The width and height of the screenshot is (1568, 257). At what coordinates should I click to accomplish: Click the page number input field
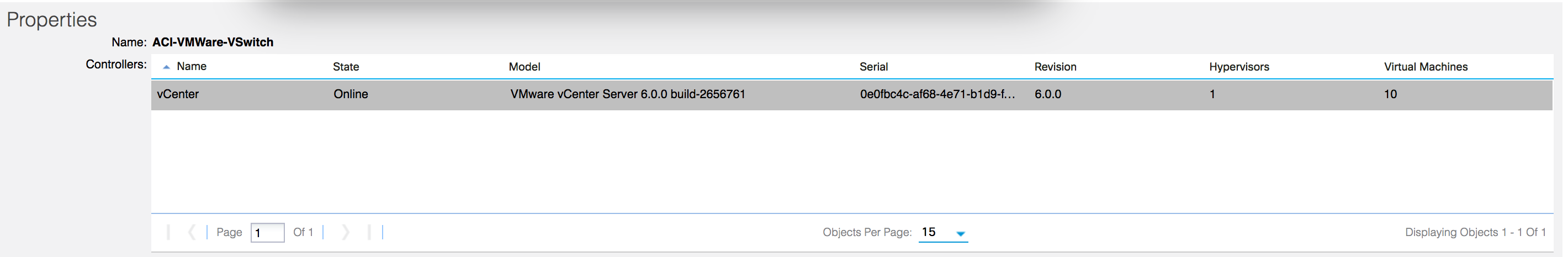tap(267, 233)
